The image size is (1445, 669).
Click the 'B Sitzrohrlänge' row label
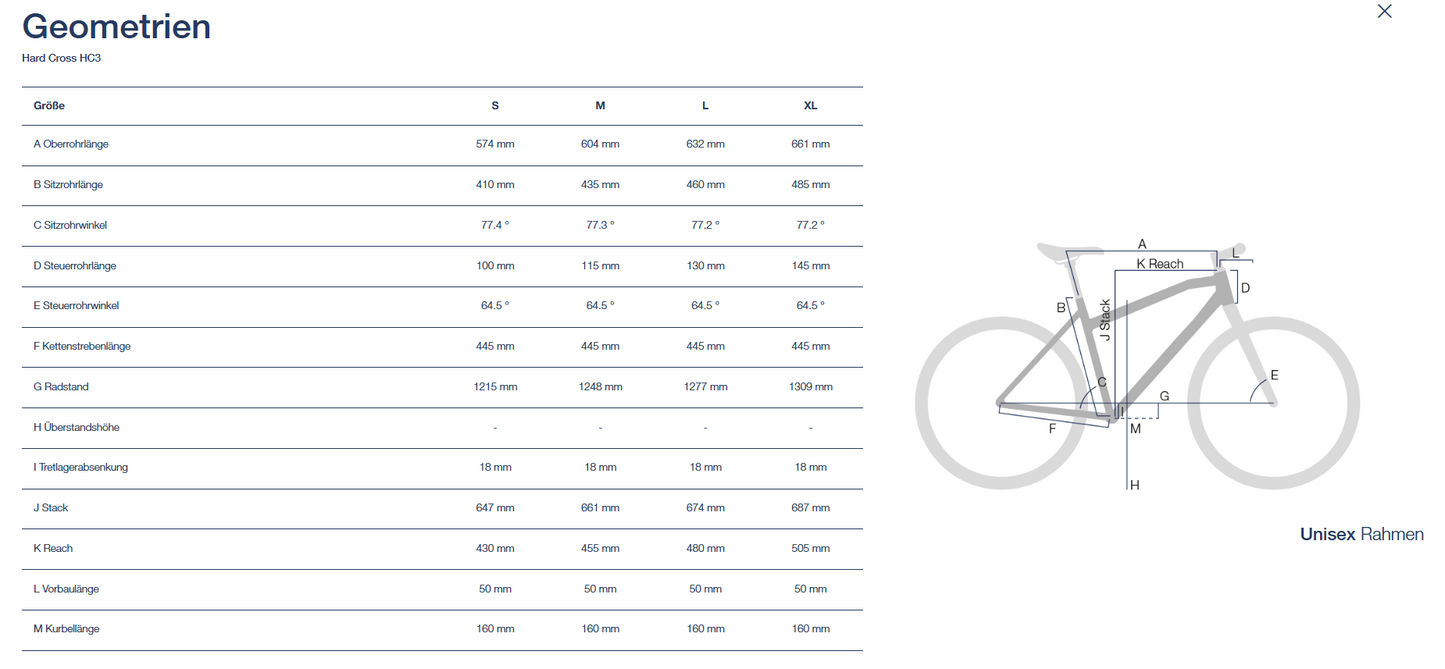68,185
